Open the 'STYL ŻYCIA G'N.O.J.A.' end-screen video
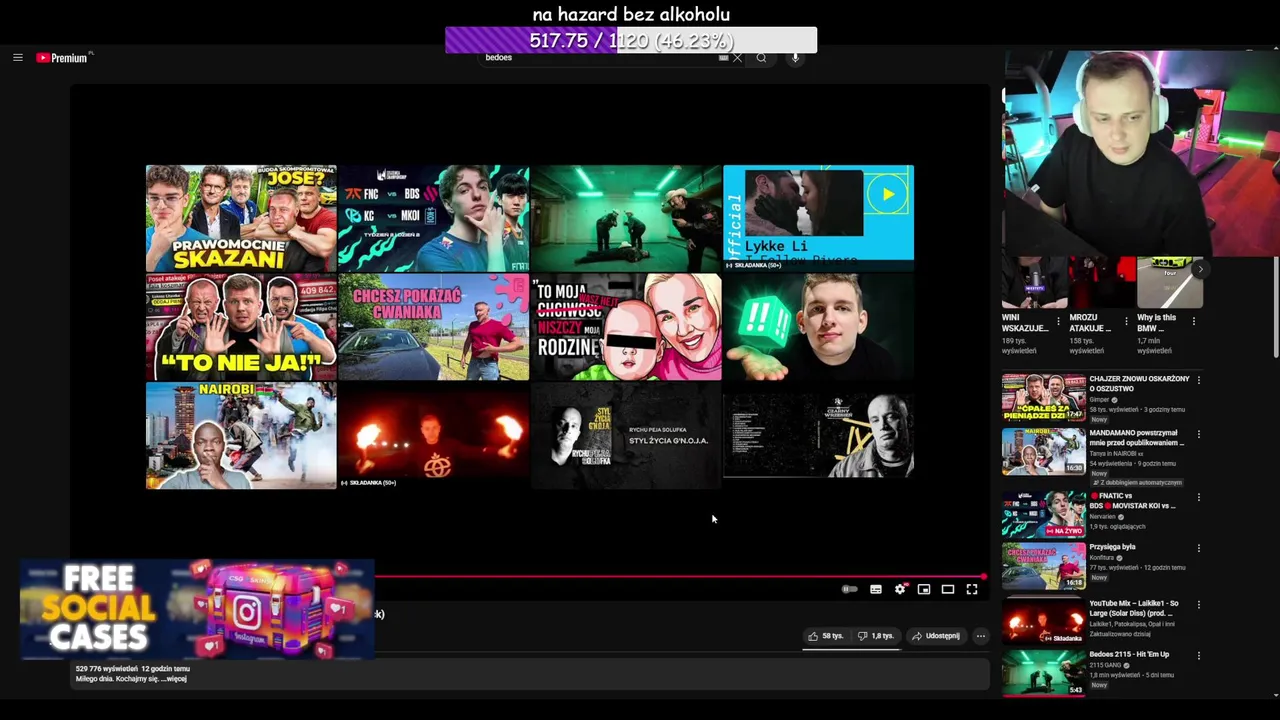This screenshot has height=720, width=1280. (626, 435)
